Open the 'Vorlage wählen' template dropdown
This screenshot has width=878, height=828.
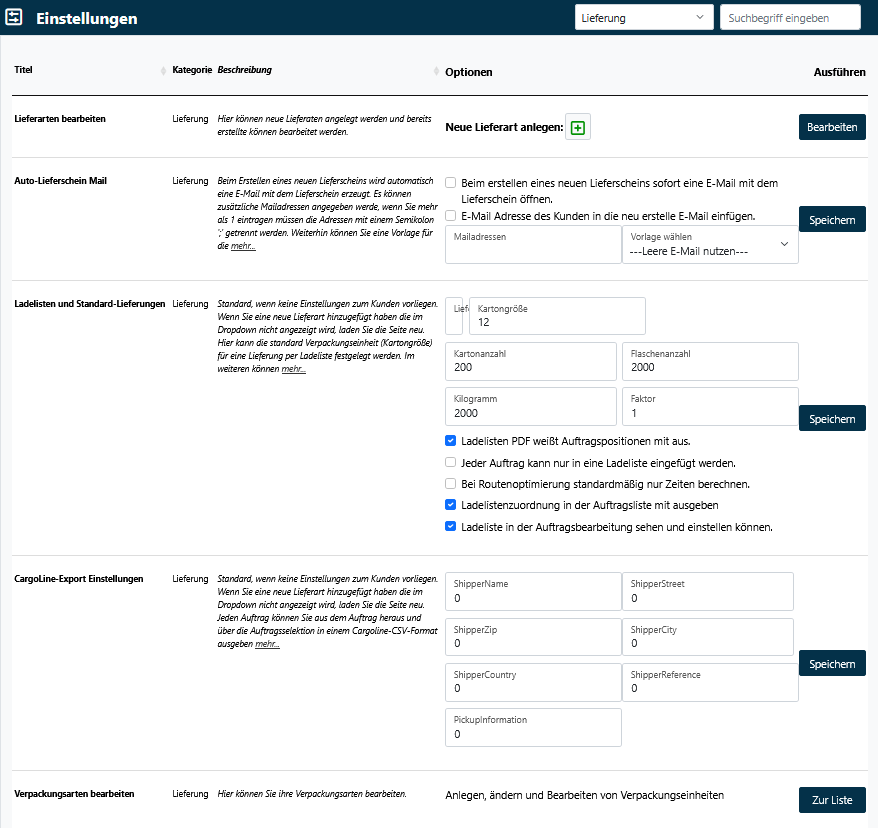click(x=710, y=244)
